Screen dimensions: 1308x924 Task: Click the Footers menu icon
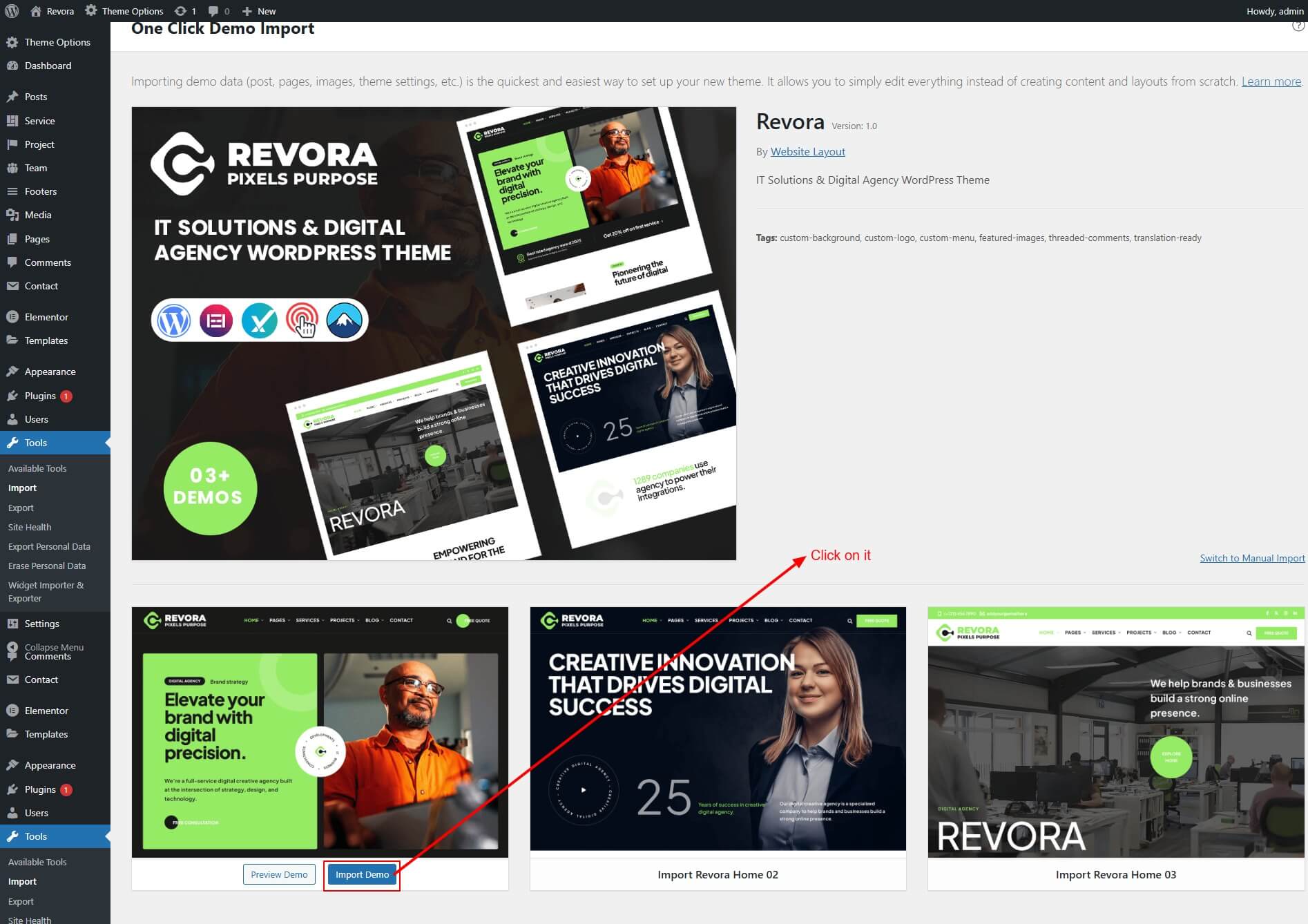[12, 191]
